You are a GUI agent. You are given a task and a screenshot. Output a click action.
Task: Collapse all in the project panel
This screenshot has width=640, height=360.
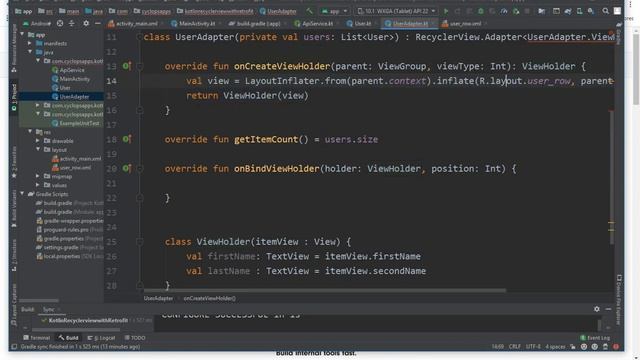[72, 24]
